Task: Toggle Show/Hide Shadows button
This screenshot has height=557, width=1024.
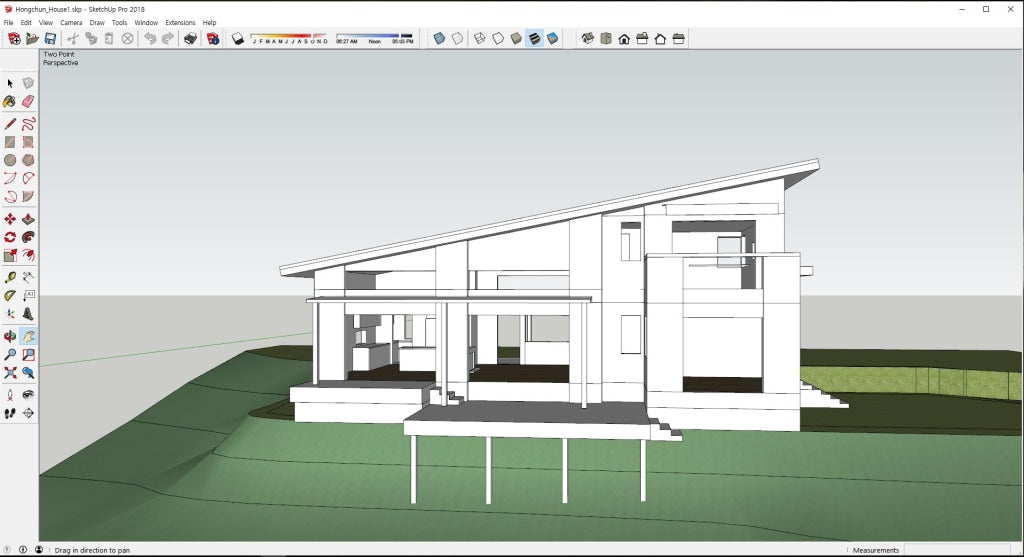Action: (x=238, y=39)
